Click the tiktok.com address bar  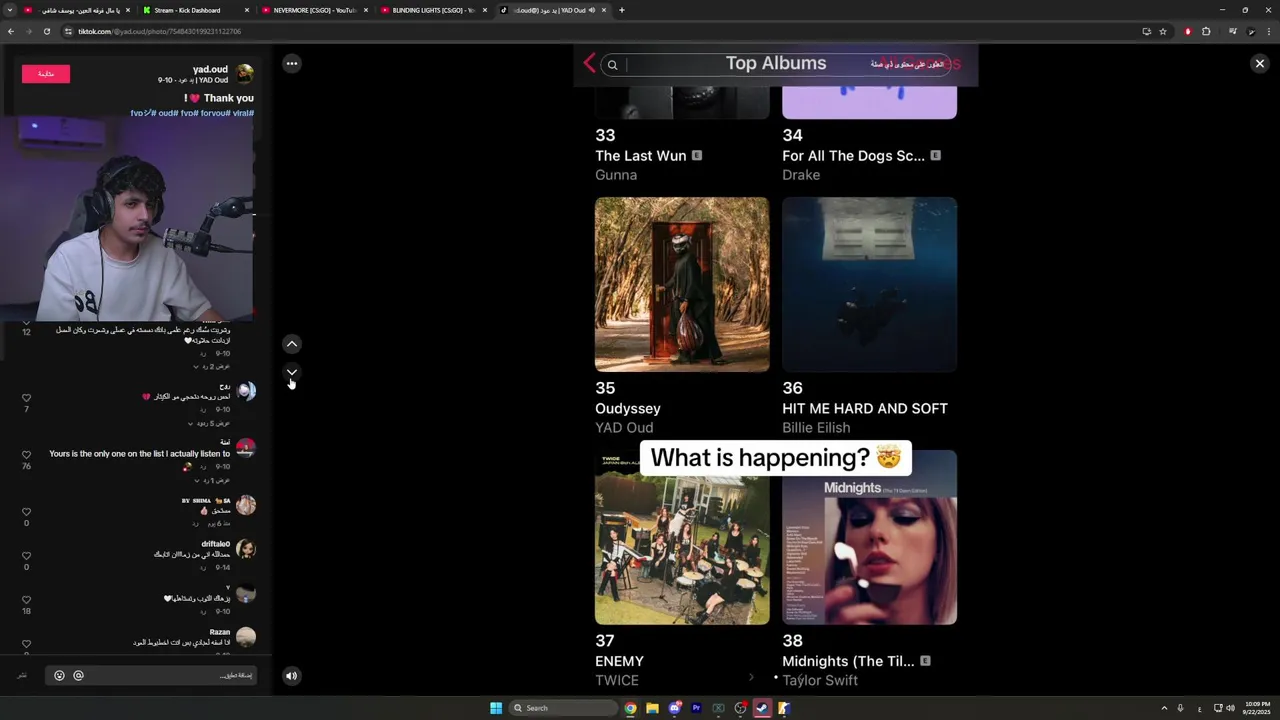pyautogui.click(x=600, y=31)
